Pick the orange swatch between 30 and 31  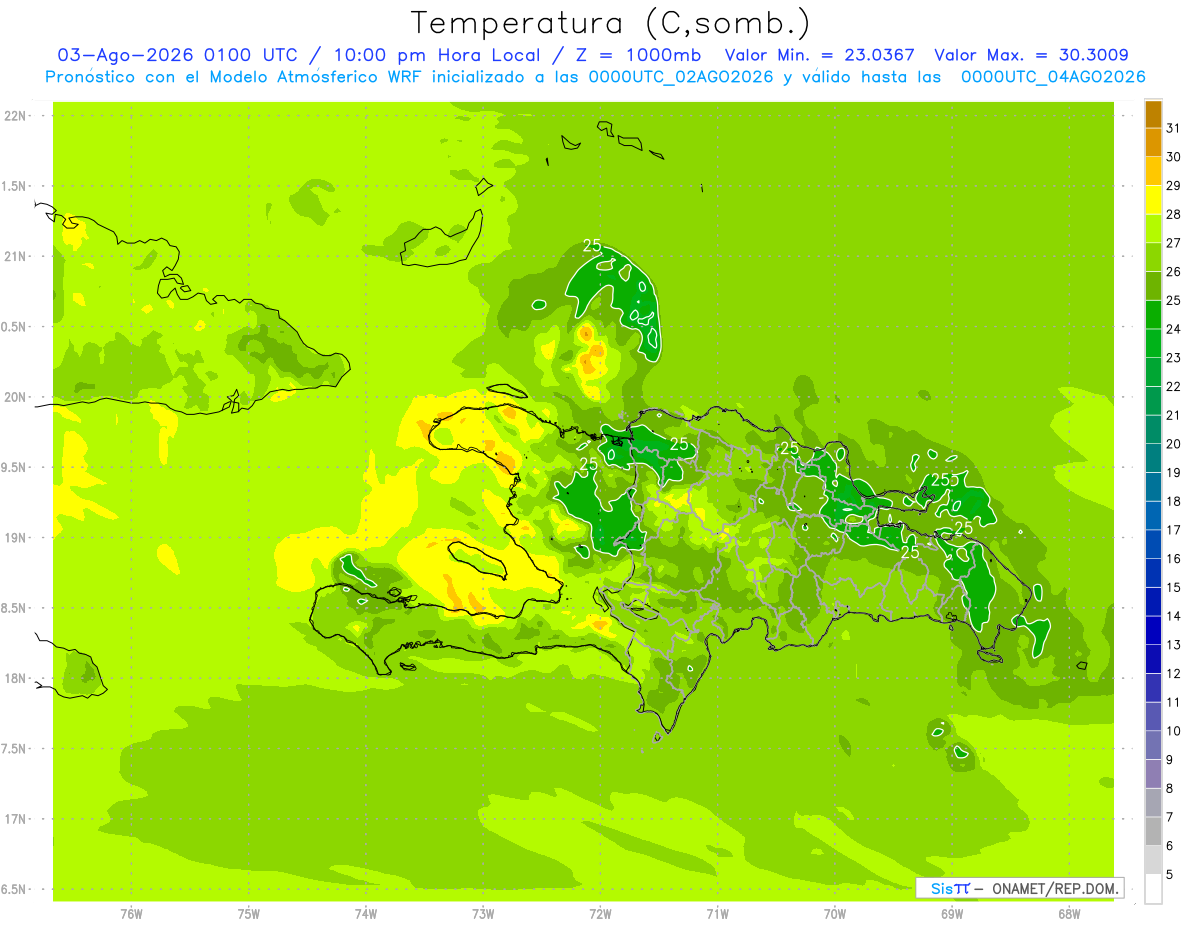pyautogui.click(x=1153, y=143)
